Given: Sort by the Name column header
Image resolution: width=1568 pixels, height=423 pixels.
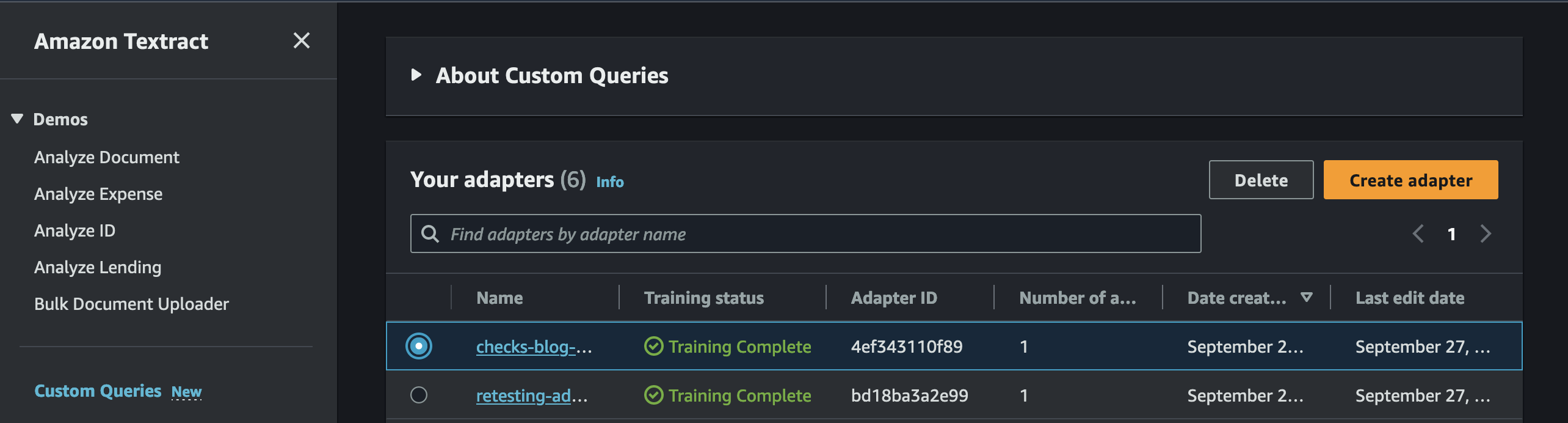Looking at the screenshot, I should 499,298.
